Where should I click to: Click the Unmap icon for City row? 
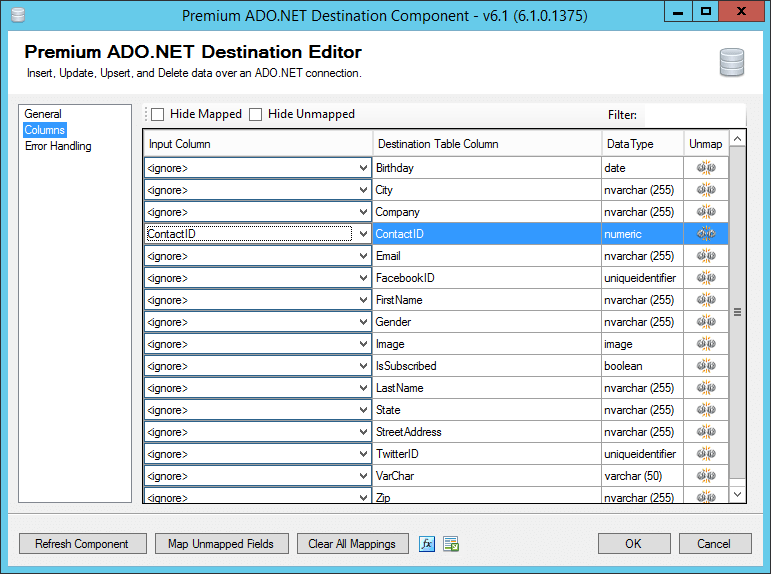pyautogui.click(x=706, y=190)
